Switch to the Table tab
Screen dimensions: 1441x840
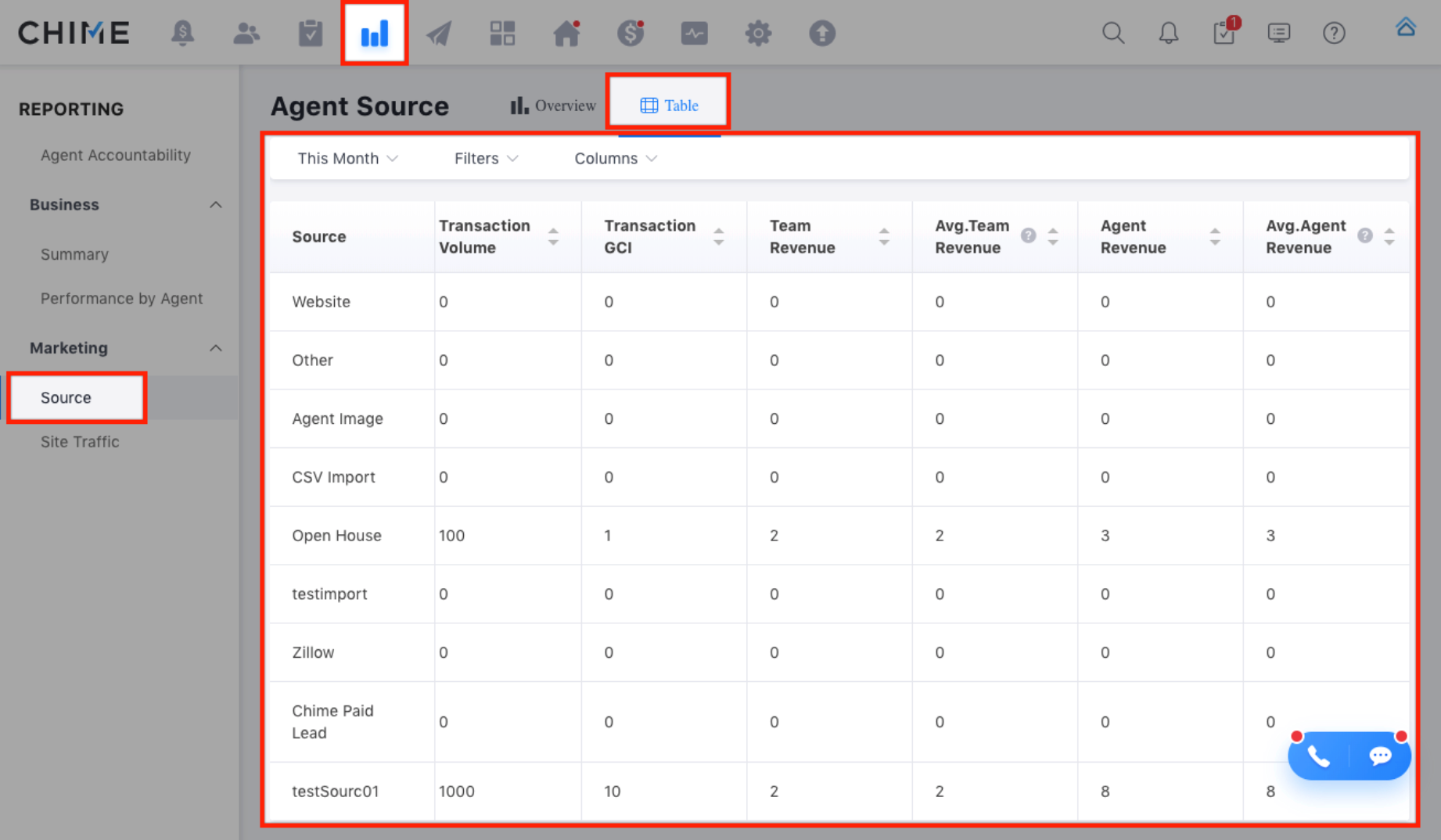670,106
